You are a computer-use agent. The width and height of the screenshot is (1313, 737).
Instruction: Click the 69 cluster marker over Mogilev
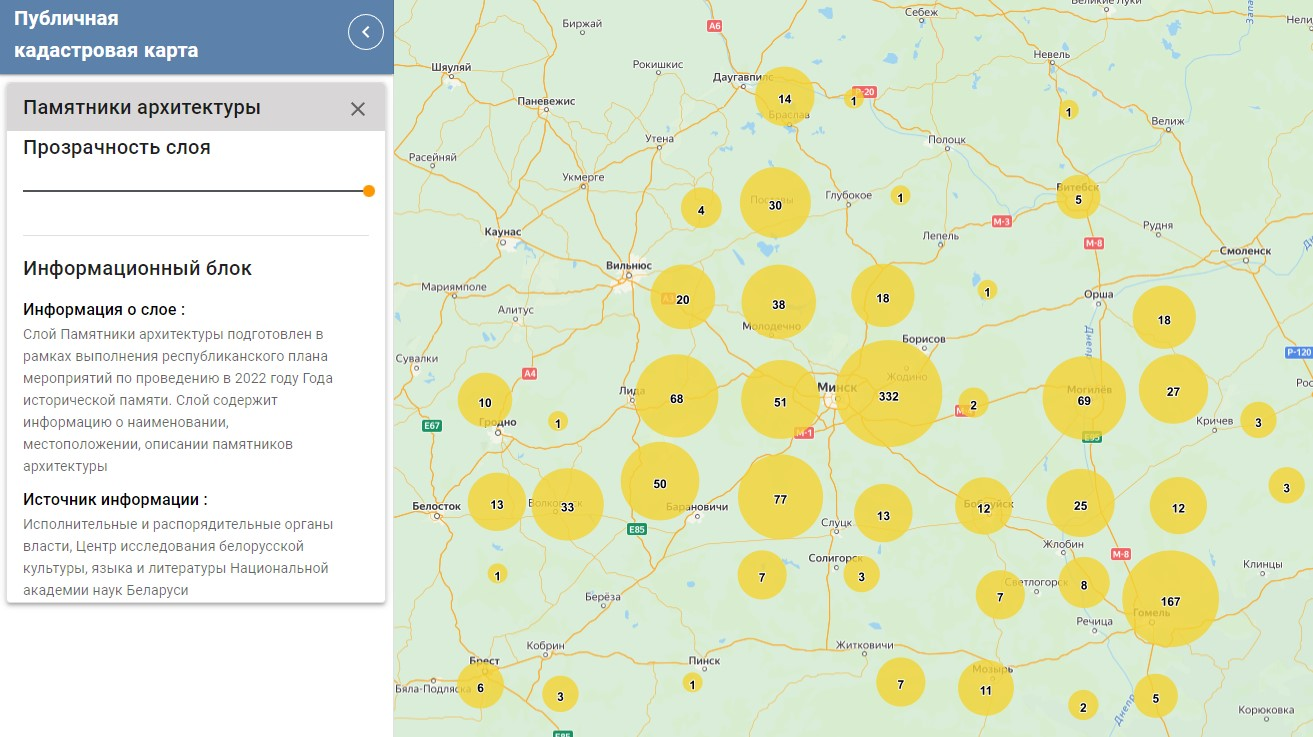pos(1083,400)
